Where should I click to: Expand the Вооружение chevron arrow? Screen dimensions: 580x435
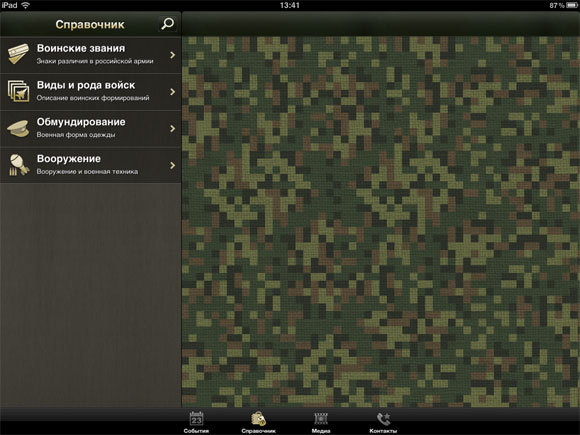172,165
